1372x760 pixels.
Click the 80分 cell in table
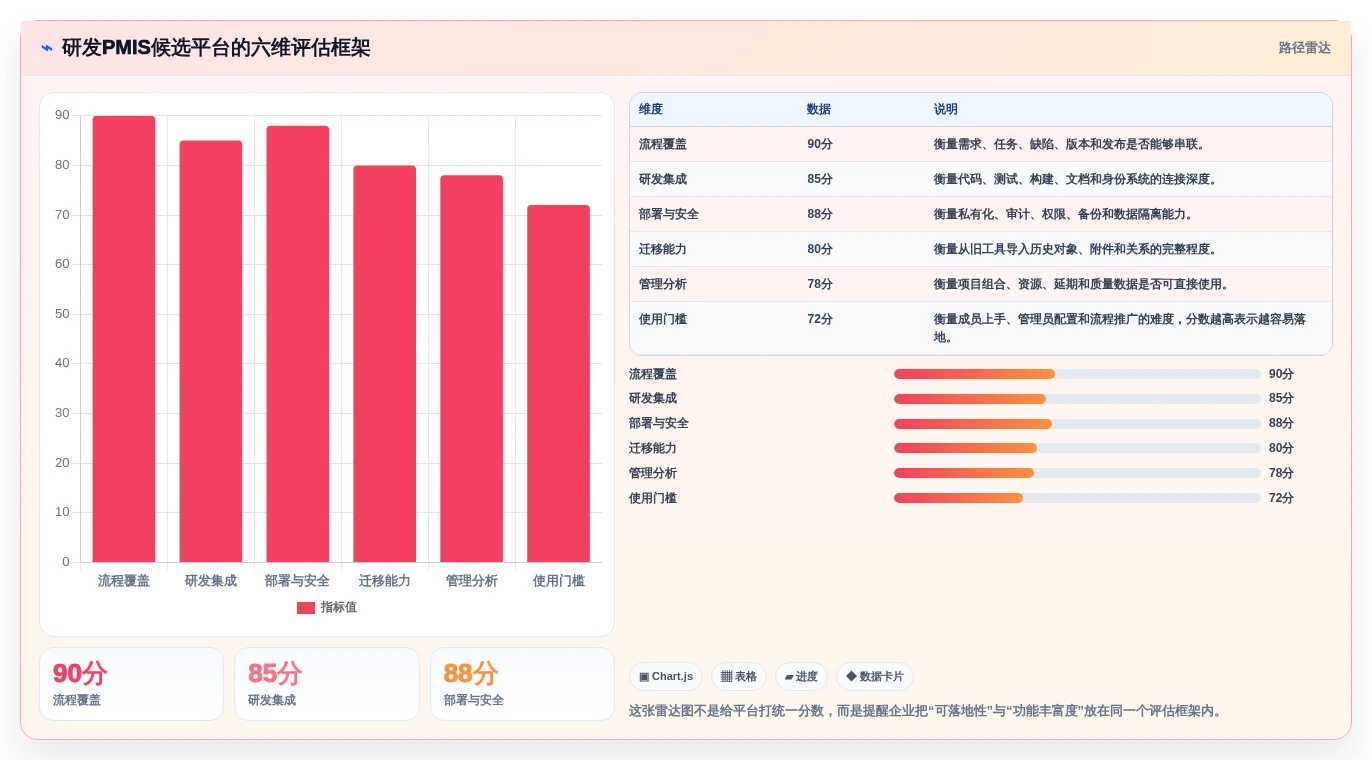click(820, 249)
